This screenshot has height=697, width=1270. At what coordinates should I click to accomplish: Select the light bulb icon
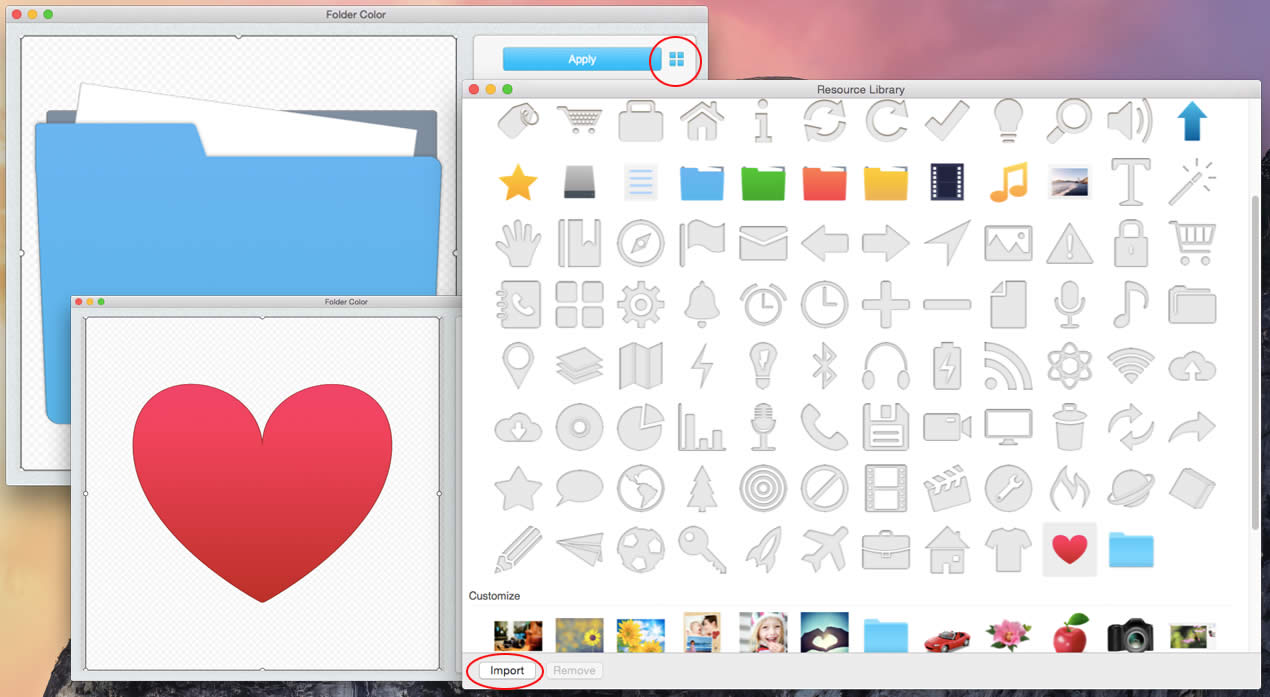click(x=1008, y=120)
